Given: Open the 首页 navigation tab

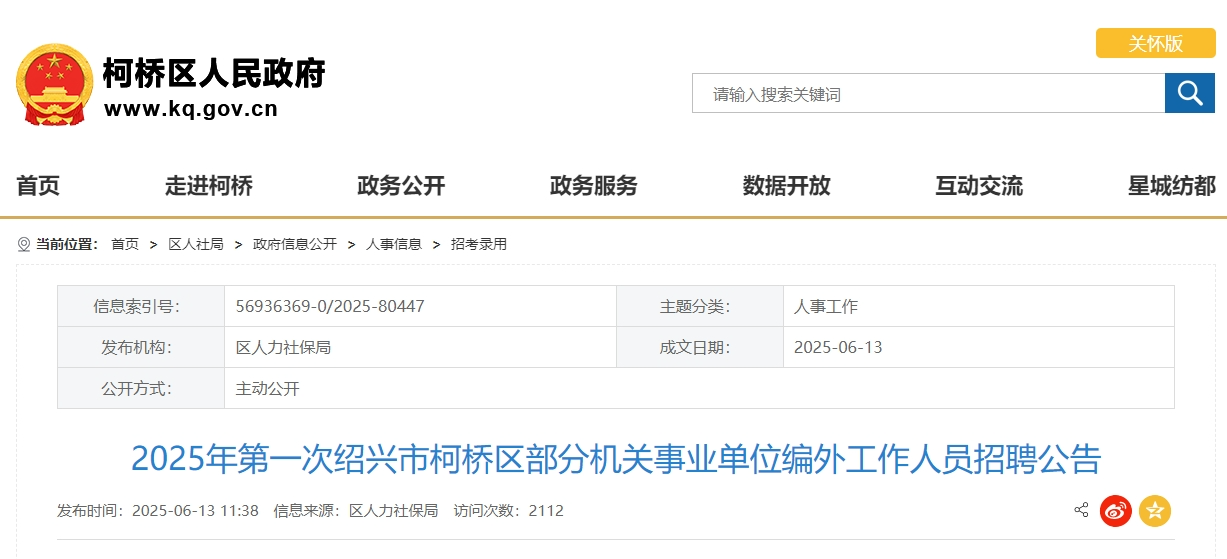Looking at the screenshot, I should point(38,185).
